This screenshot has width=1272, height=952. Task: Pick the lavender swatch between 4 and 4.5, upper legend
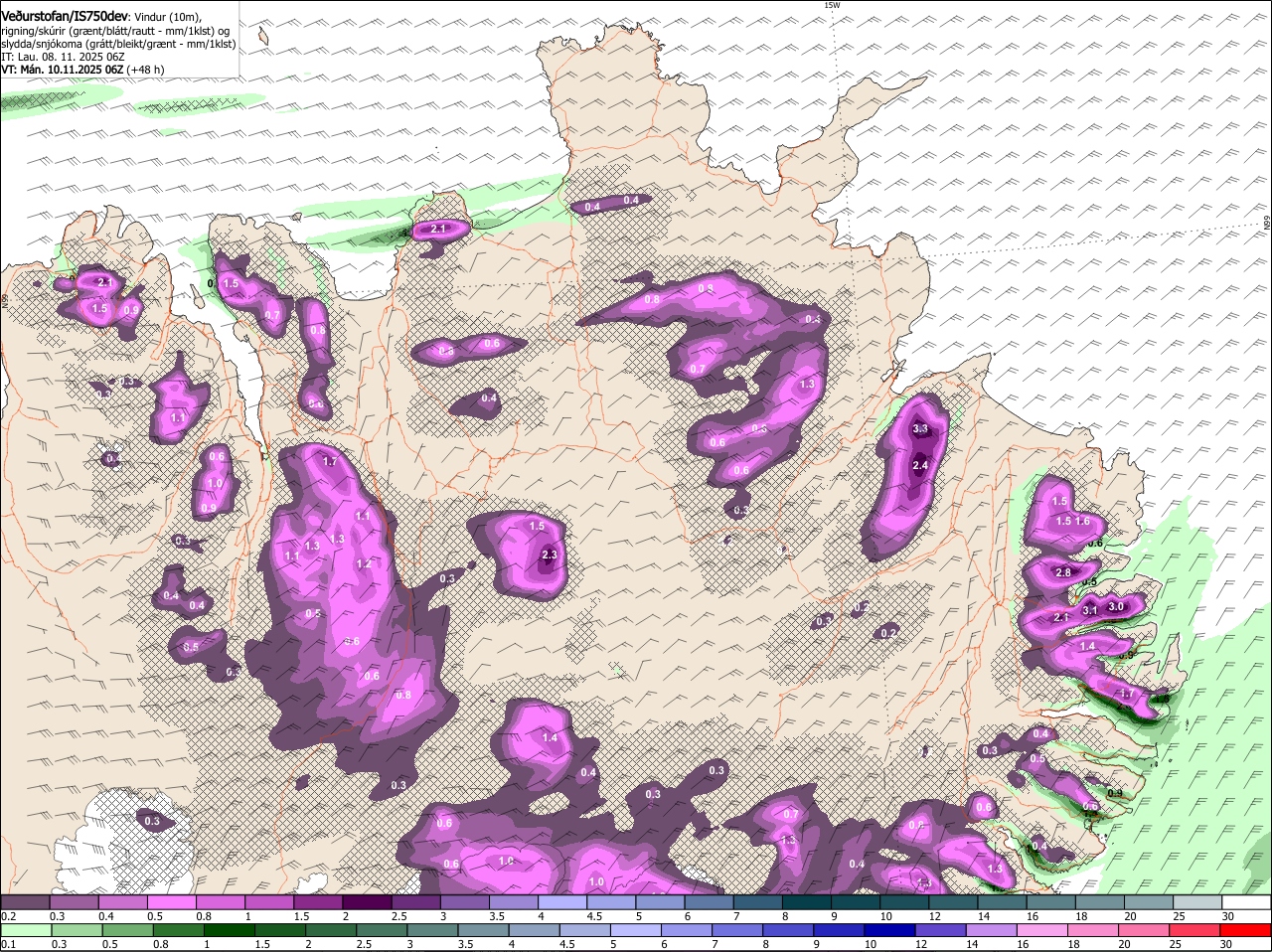[562, 902]
